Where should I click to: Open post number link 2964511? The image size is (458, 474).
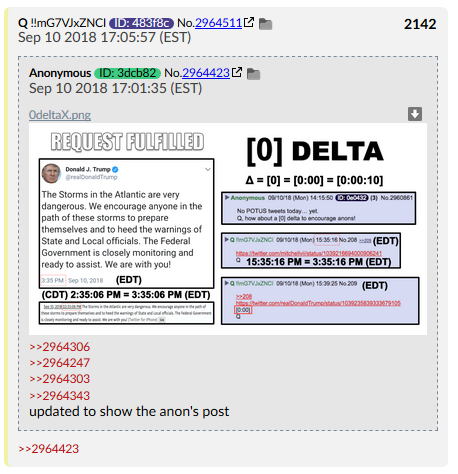pos(218,23)
